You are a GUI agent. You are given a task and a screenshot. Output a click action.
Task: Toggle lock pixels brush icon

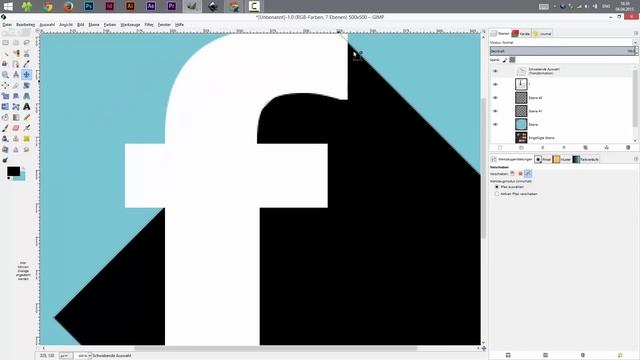point(505,60)
